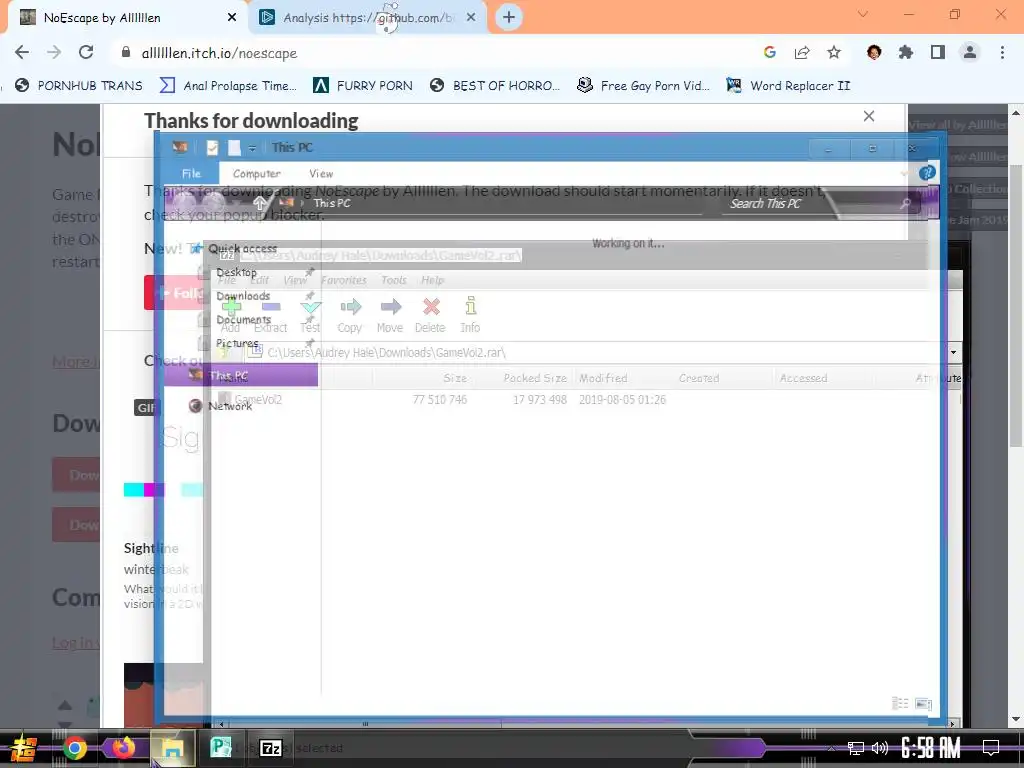Open Chrome extensions puzzle icon
The width and height of the screenshot is (1024, 768).
click(906, 52)
